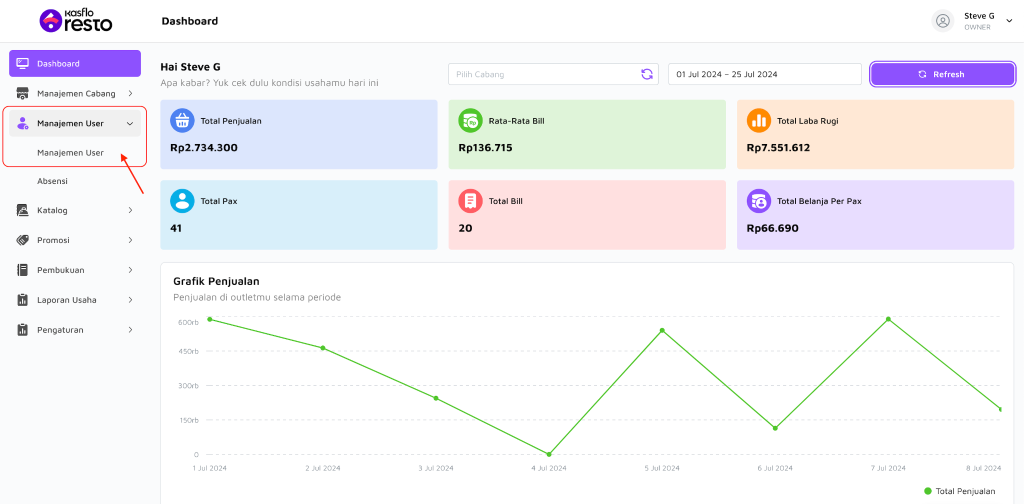Click the Total Penjualan basket icon
Screen dimensions: 1024x504
182,121
